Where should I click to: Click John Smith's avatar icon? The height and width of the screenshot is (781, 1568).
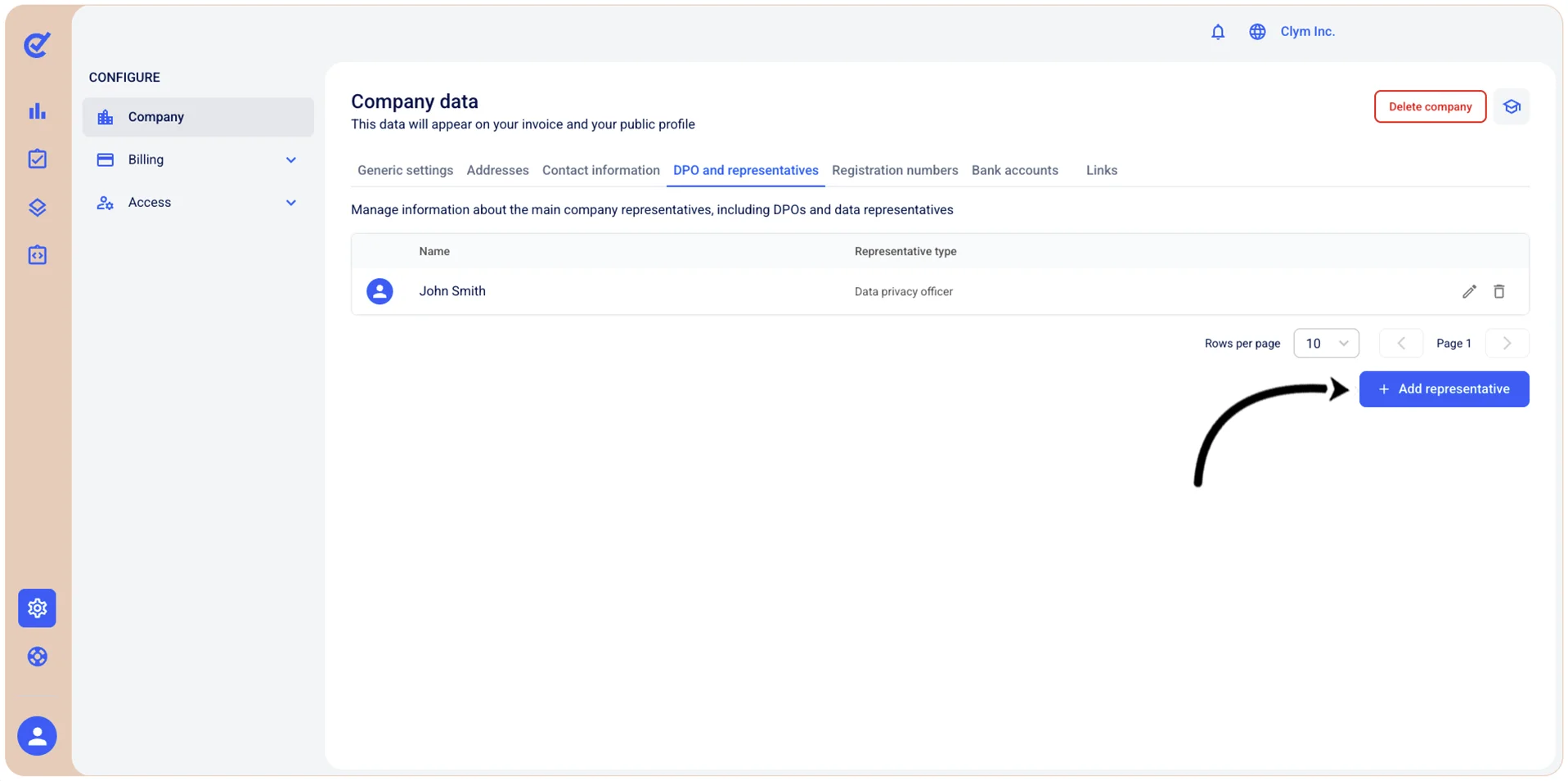click(x=380, y=291)
